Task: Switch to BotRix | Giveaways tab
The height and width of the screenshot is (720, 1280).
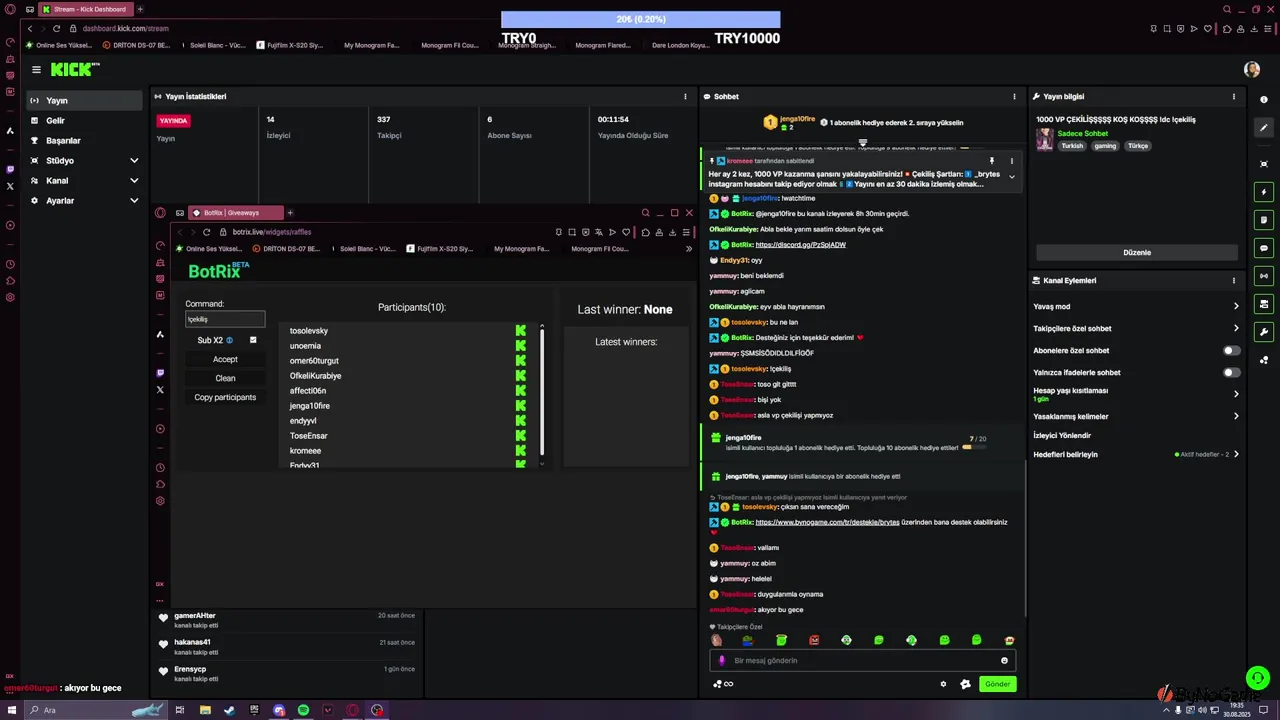Action: [x=236, y=213]
